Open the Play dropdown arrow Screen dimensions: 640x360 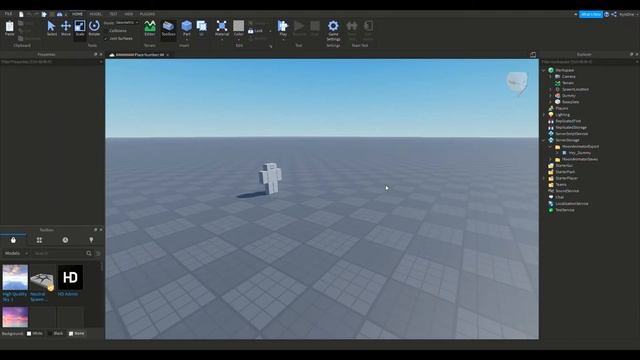click(x=283, y=40)
